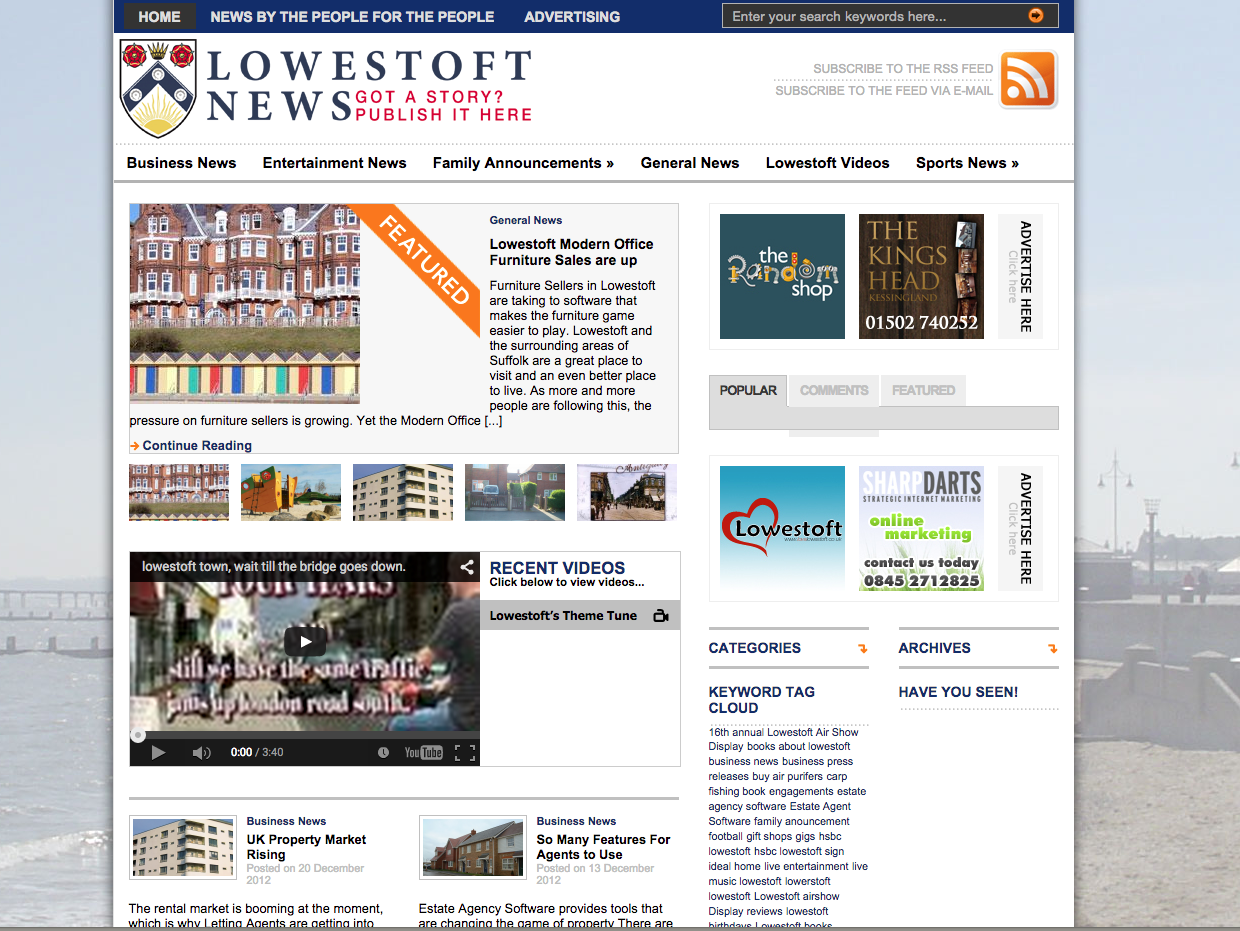Select the house with gate thumbnail
Viewport: 1240px width, 931px height.
tap(515, 492)
